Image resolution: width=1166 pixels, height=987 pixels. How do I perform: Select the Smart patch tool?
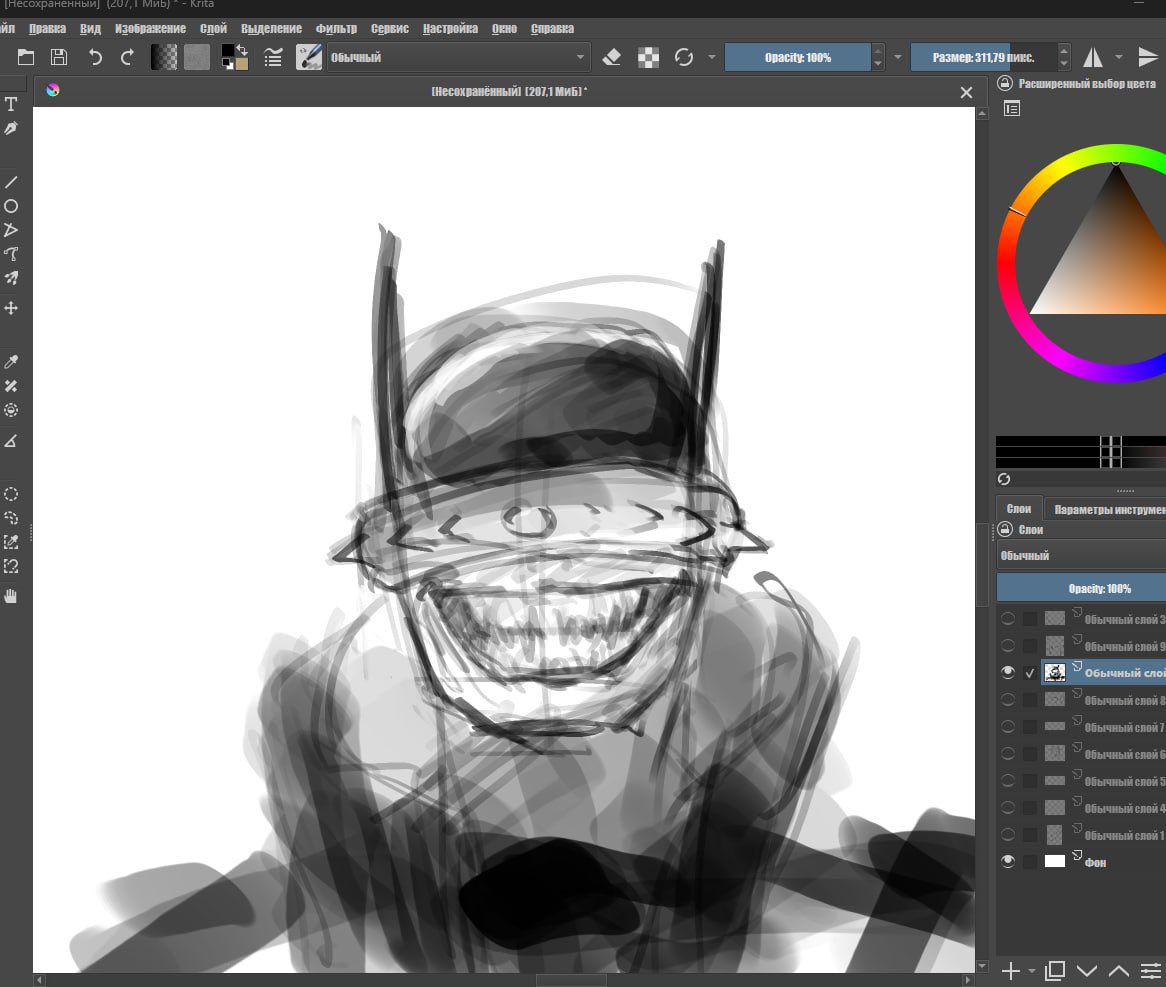pyautogui.click(x=11, y=386)
